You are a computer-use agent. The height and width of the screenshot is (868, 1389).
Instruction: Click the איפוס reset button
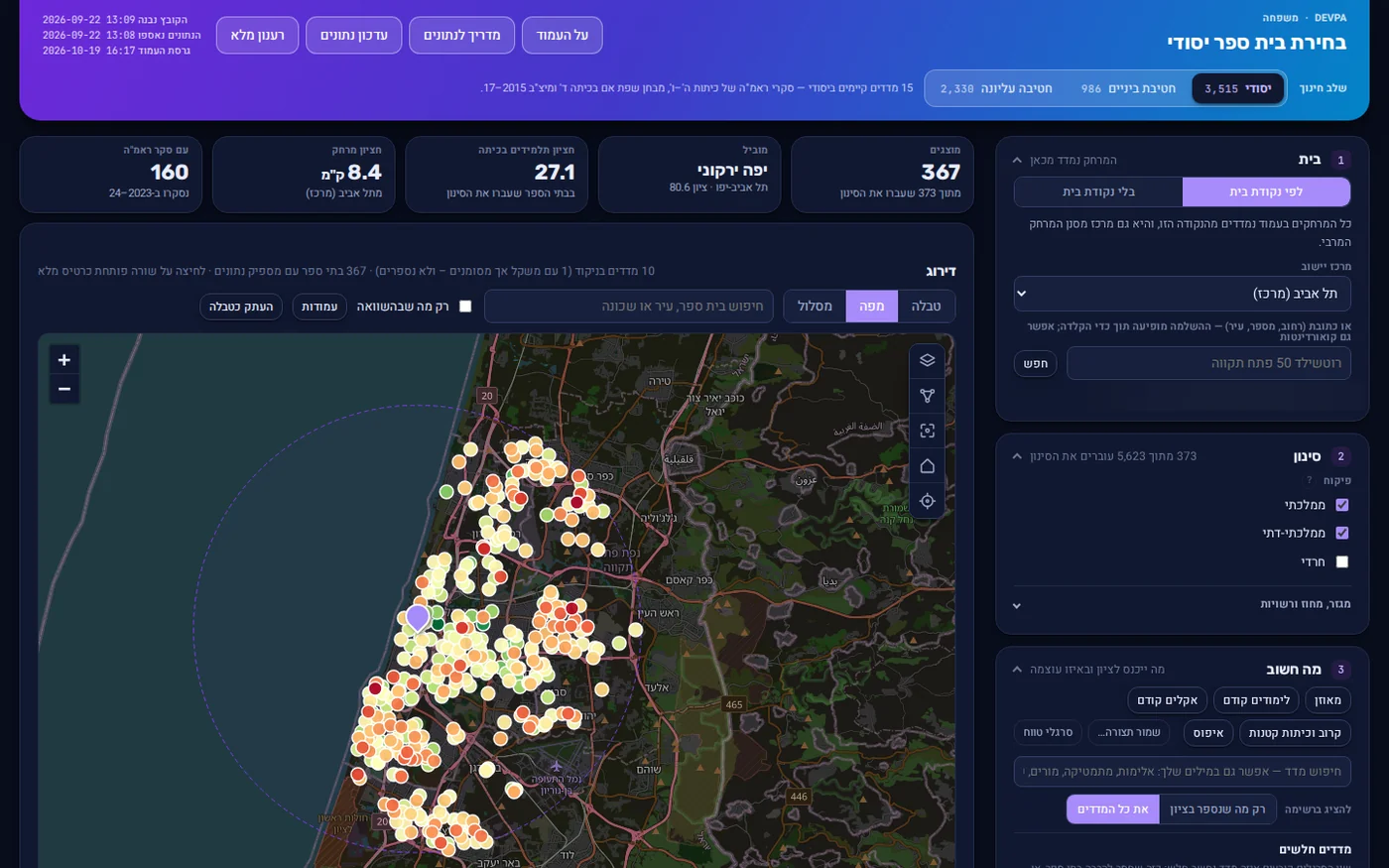(1208, 733)
